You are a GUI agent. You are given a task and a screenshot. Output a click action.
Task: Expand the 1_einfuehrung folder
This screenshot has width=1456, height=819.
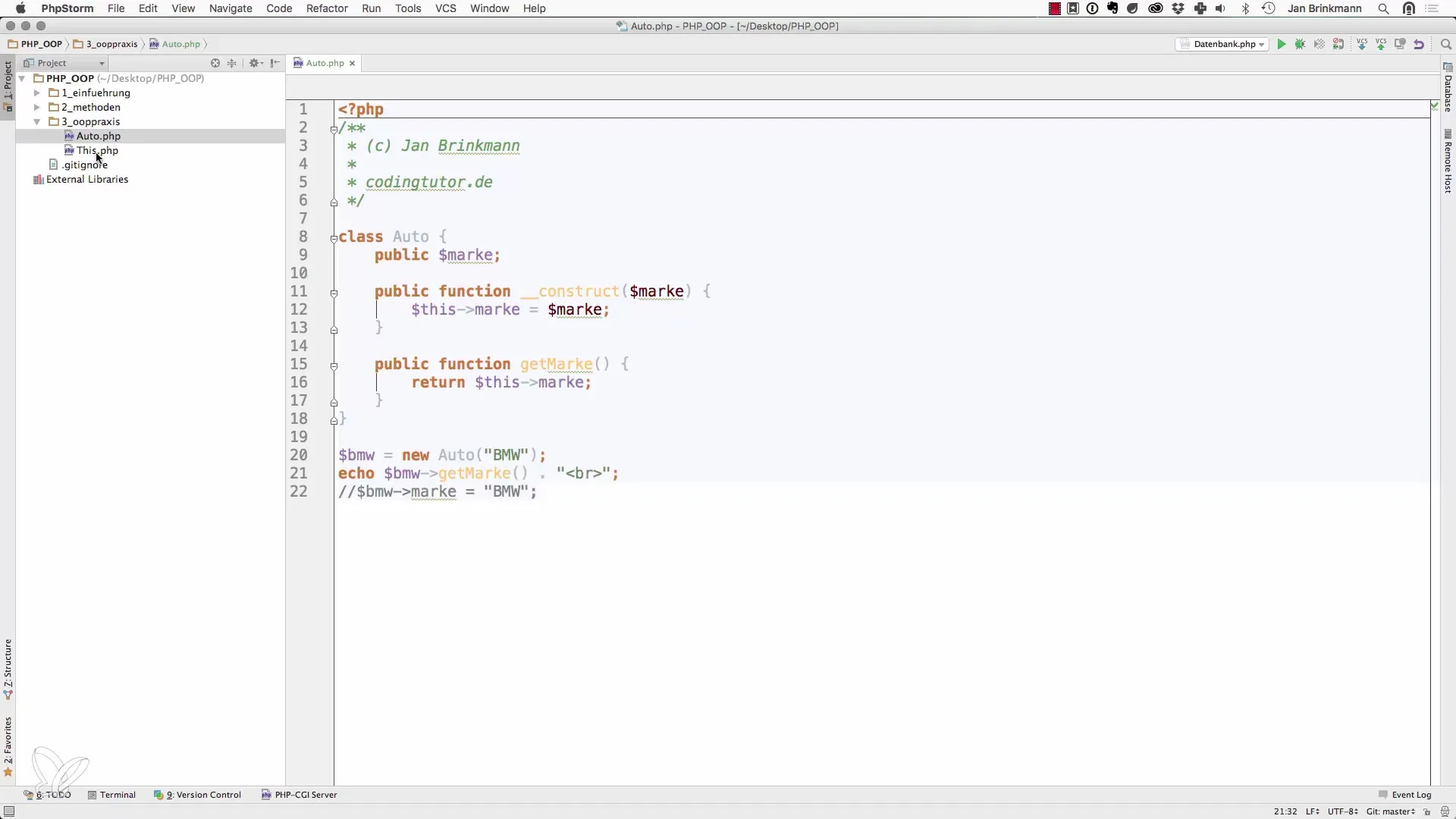point(36,93)
